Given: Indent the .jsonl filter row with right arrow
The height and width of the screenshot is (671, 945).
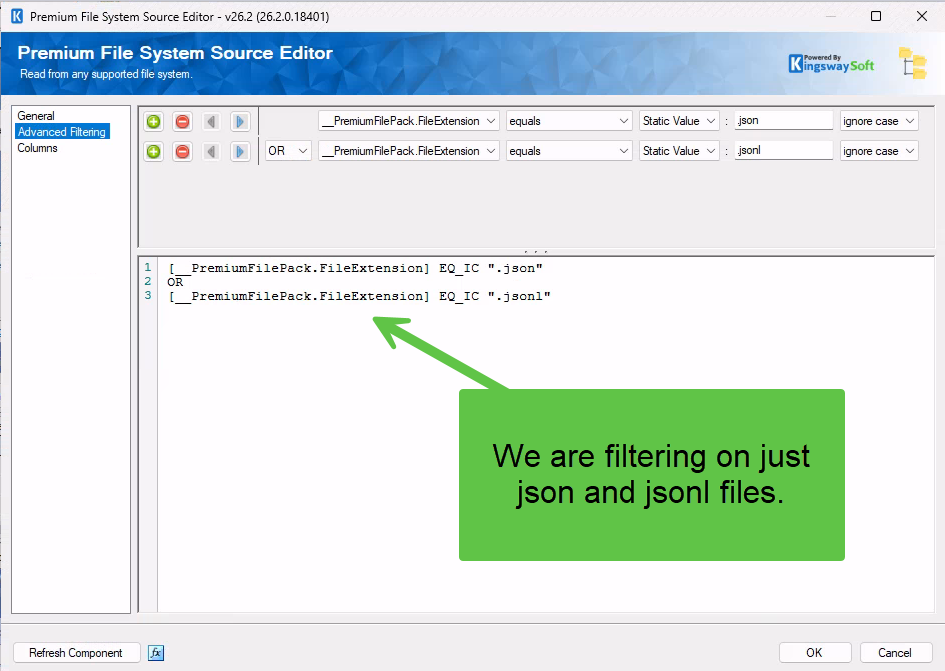Looking at the screenshot, I should click(240, 151).
